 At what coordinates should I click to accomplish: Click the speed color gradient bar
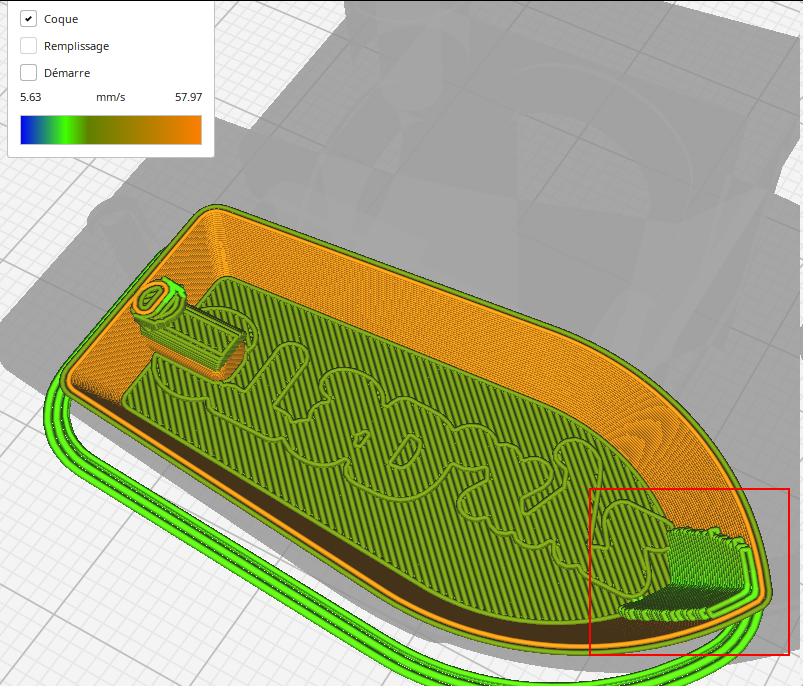tap(111, 130)
